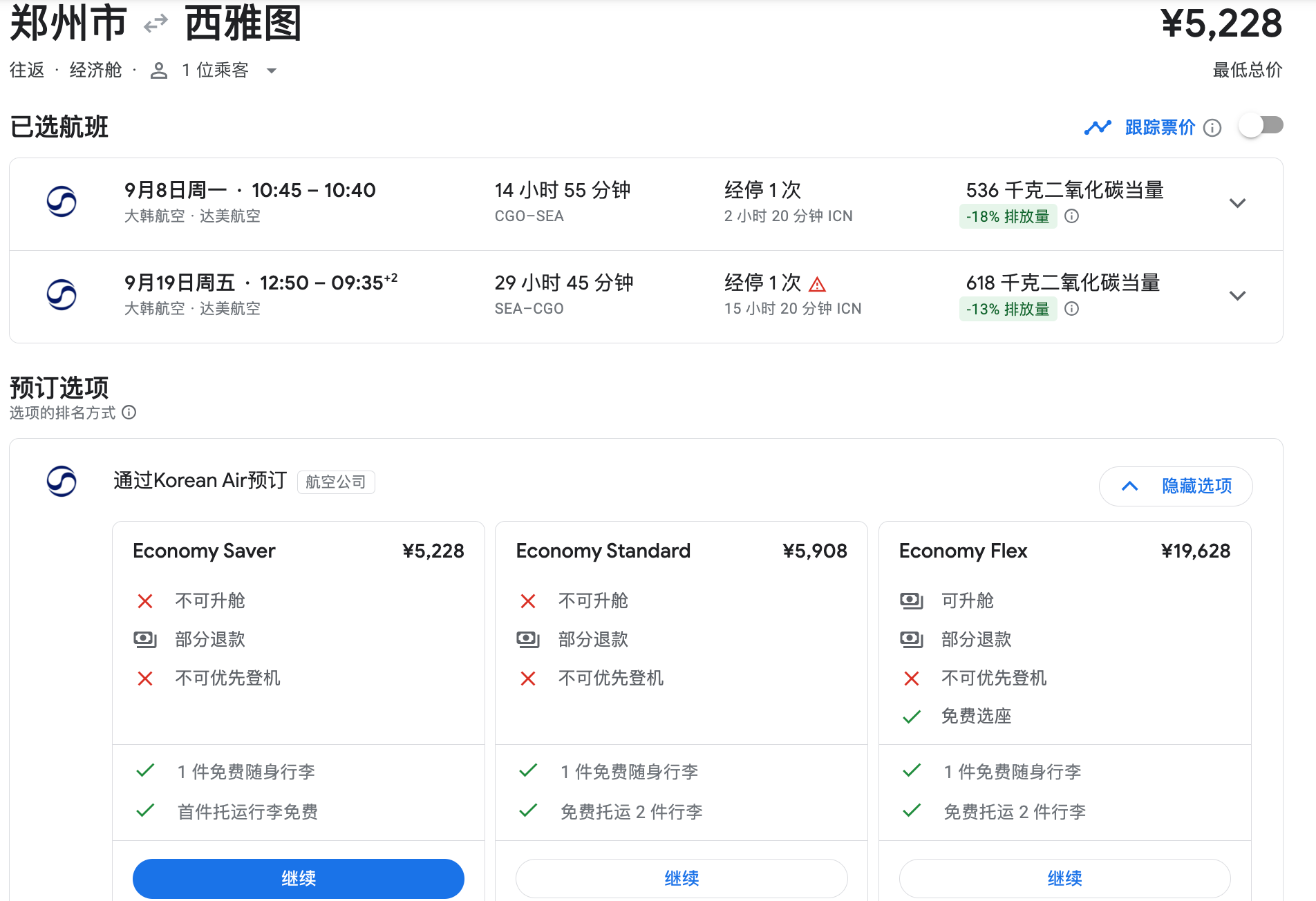Select the Economy Flex fare card title
The width and height of the screenshot is (1316, 901).
(963, 551)
